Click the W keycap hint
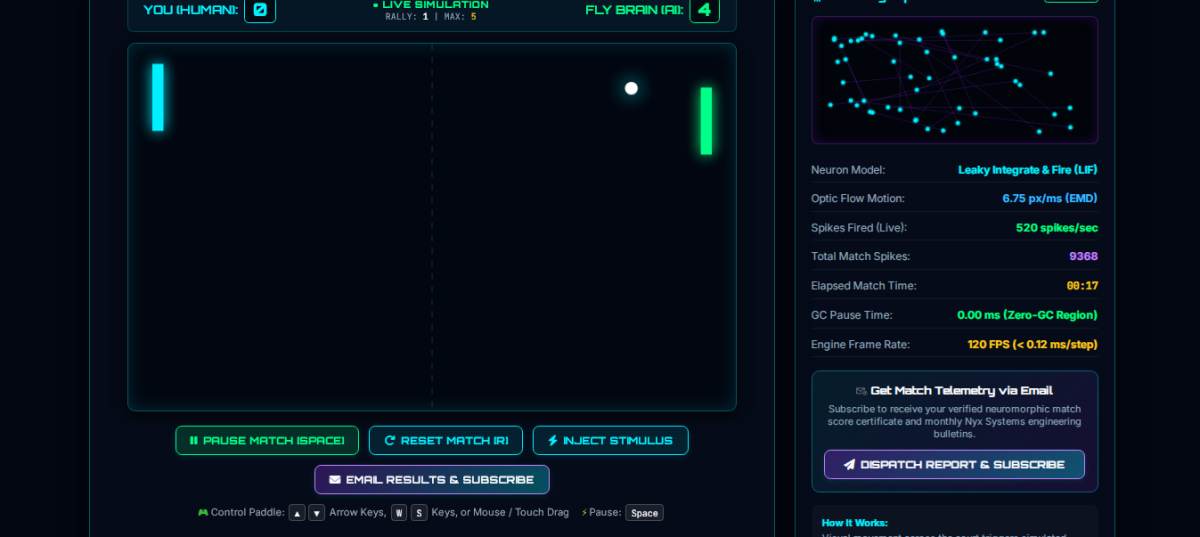This screenshot has height=537, width=1200. [399, 513]
